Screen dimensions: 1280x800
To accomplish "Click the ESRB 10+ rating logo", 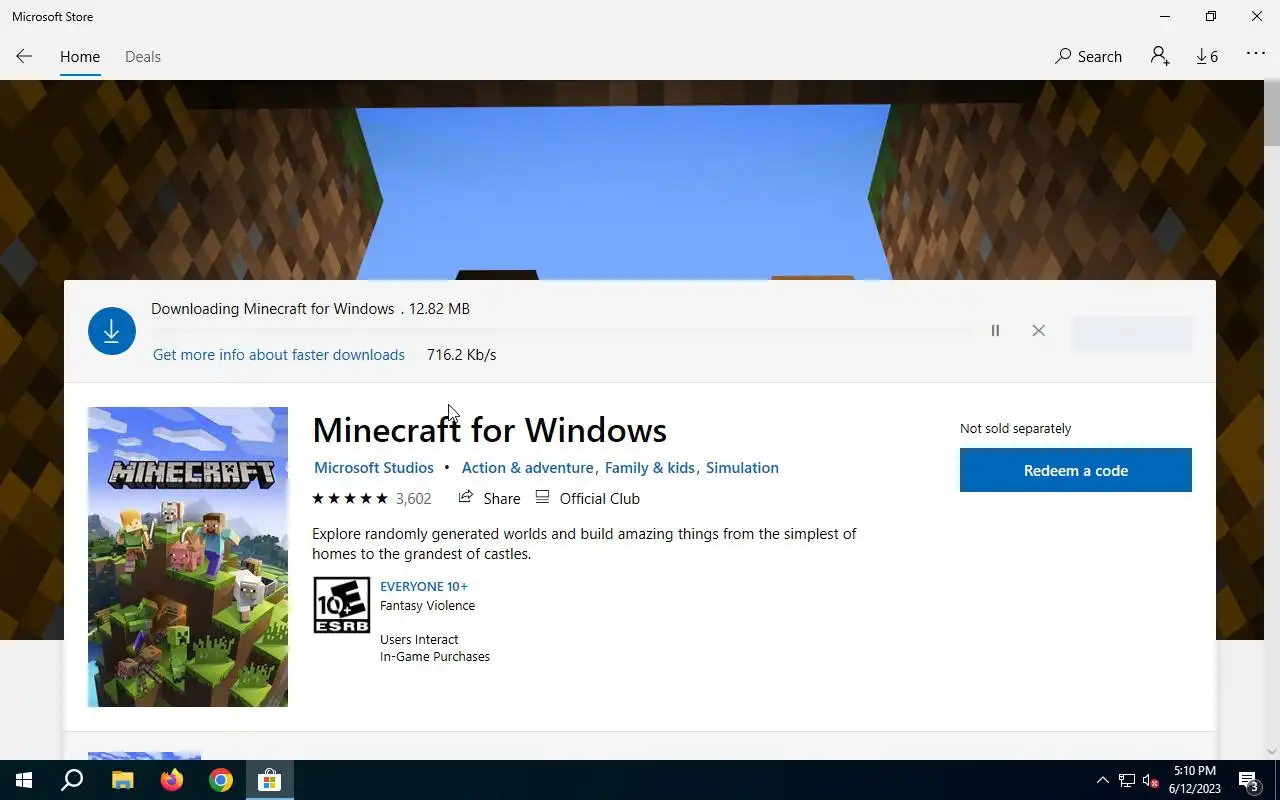I will coord(342,605).
